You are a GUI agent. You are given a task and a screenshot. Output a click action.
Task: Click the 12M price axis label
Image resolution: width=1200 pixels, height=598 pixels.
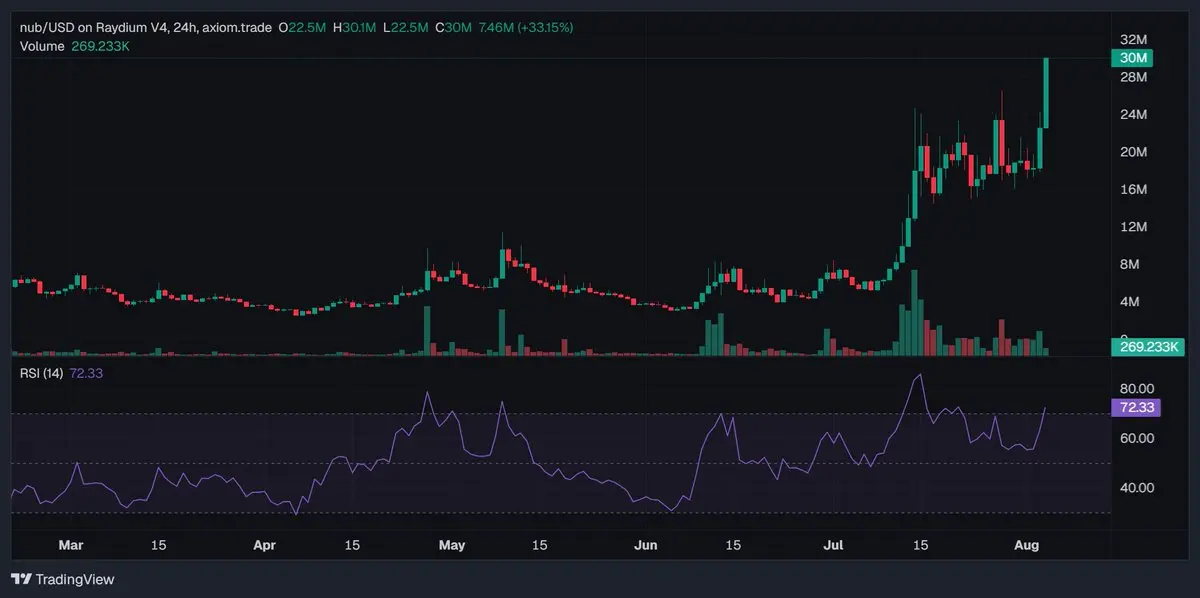click(x=1134, y=227)
